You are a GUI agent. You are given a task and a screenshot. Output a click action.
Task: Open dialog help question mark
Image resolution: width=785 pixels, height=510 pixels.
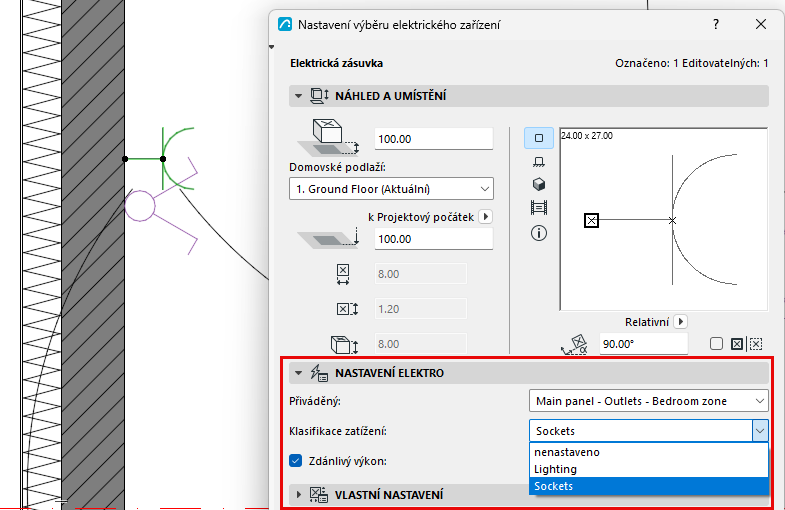pyautogui.click(x=716, y=24)
